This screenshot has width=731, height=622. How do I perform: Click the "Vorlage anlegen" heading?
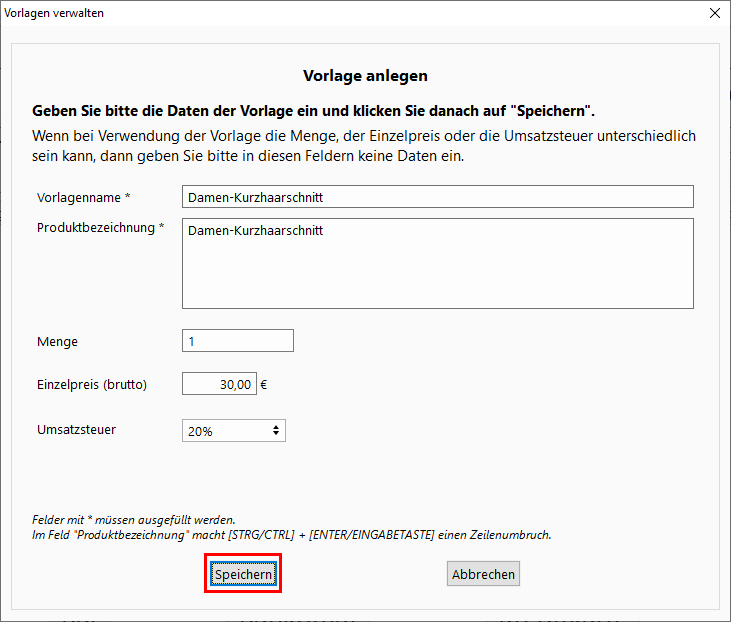point(365,75)
